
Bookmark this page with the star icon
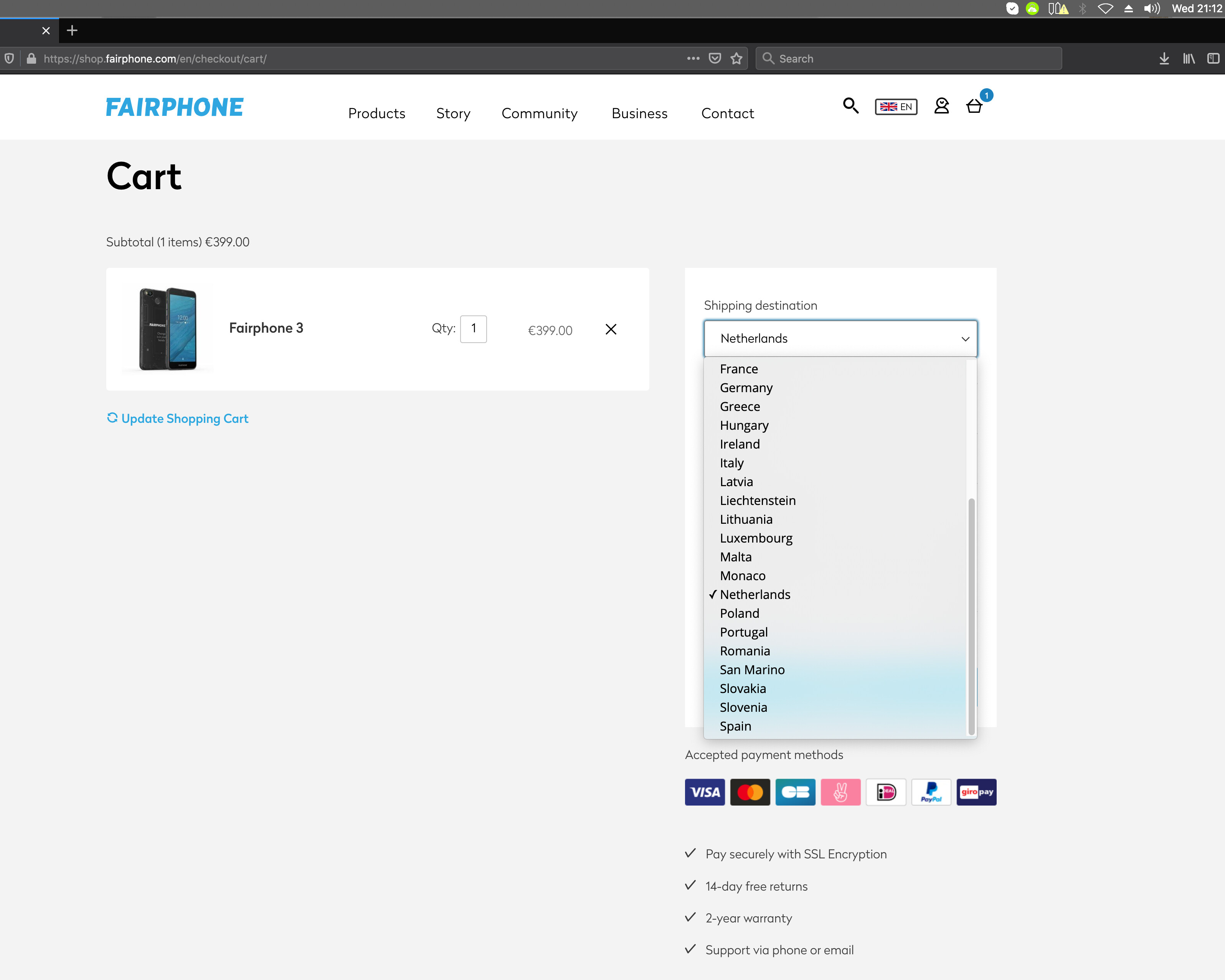pyautogui.click(x=736, y=58)
